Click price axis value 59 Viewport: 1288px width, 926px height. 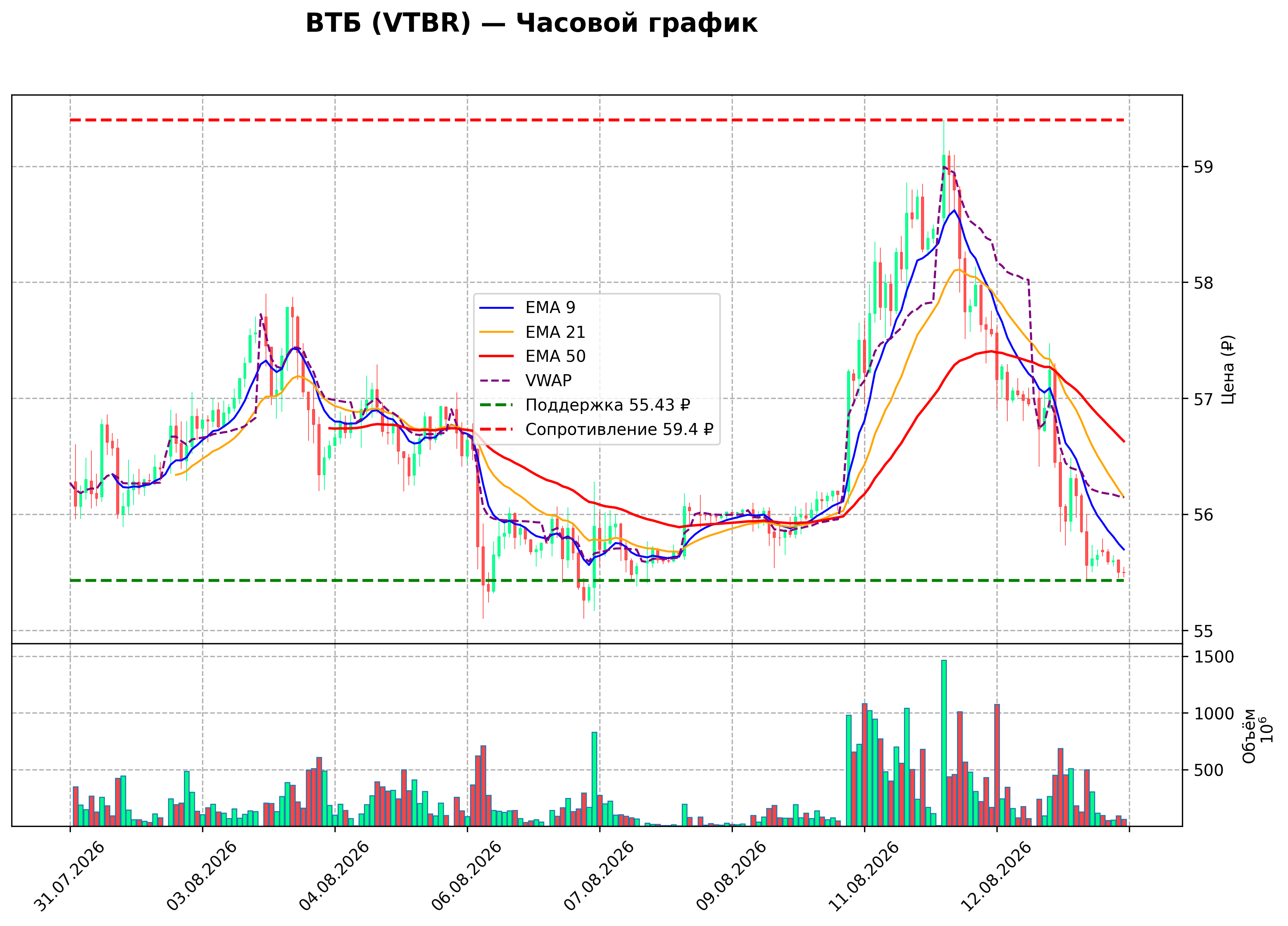point(1203,167)
